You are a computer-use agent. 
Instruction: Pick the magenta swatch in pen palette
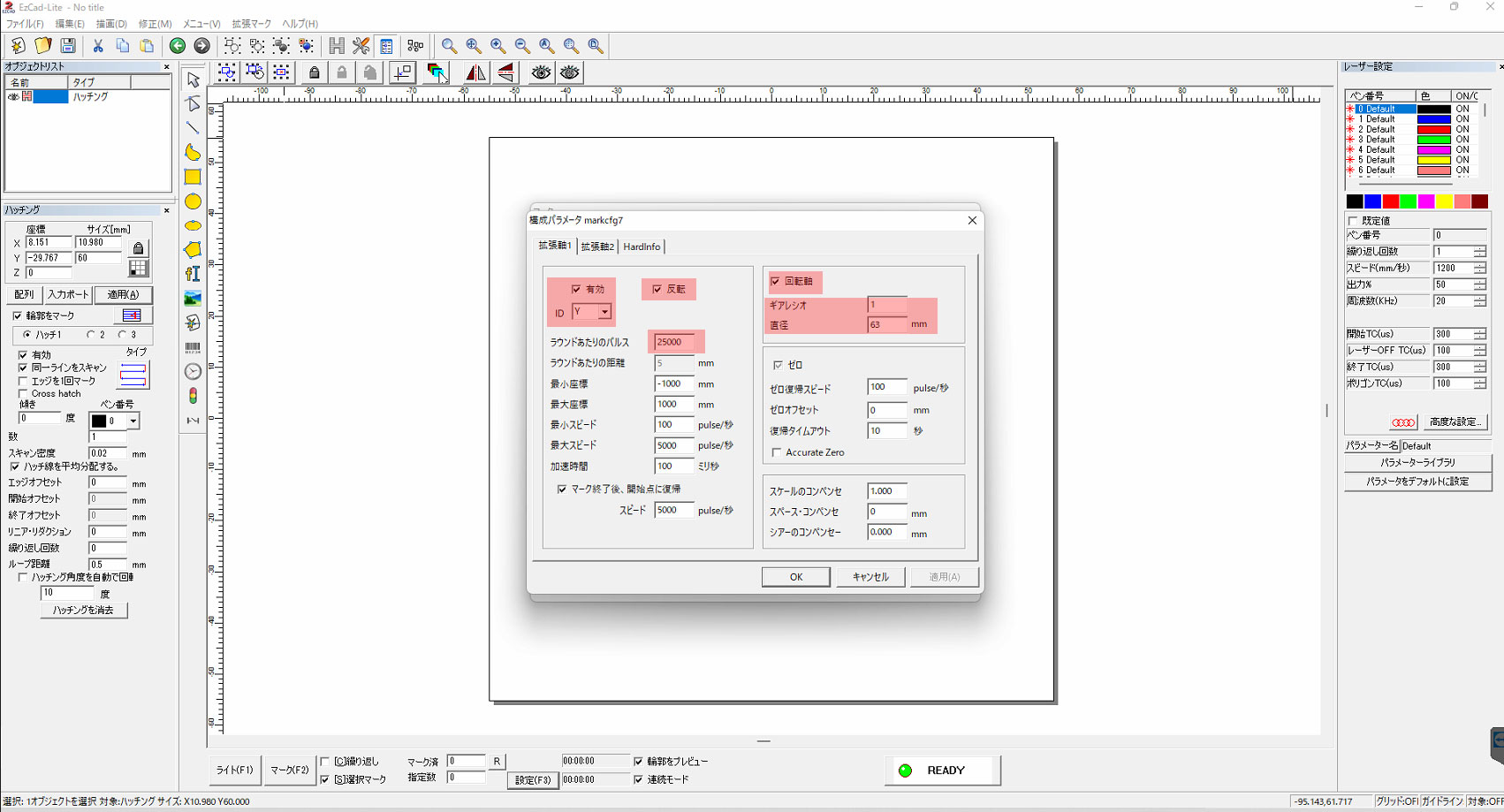click(1426, 201)
